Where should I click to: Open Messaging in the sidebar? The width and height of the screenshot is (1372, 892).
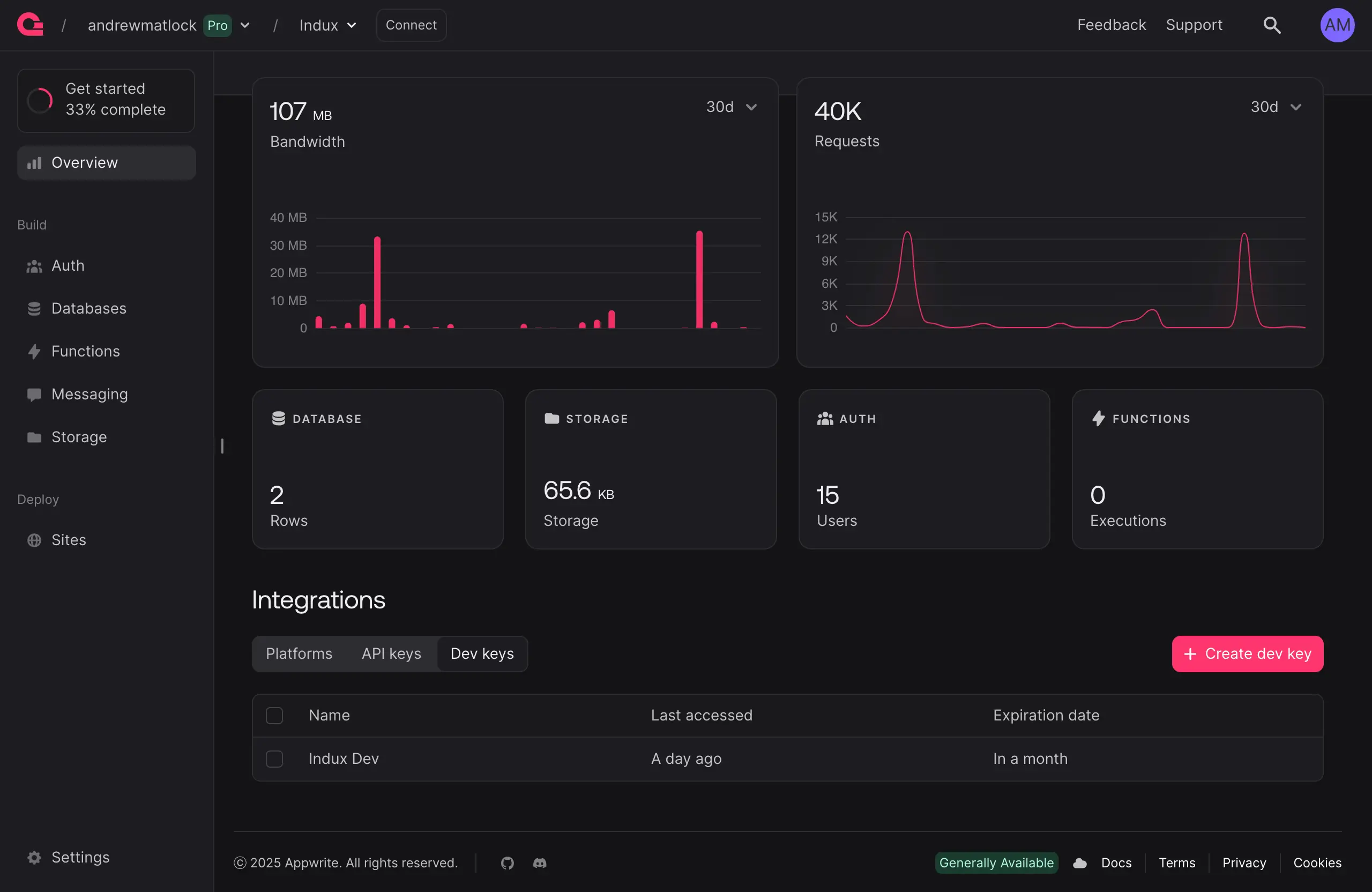107,395
